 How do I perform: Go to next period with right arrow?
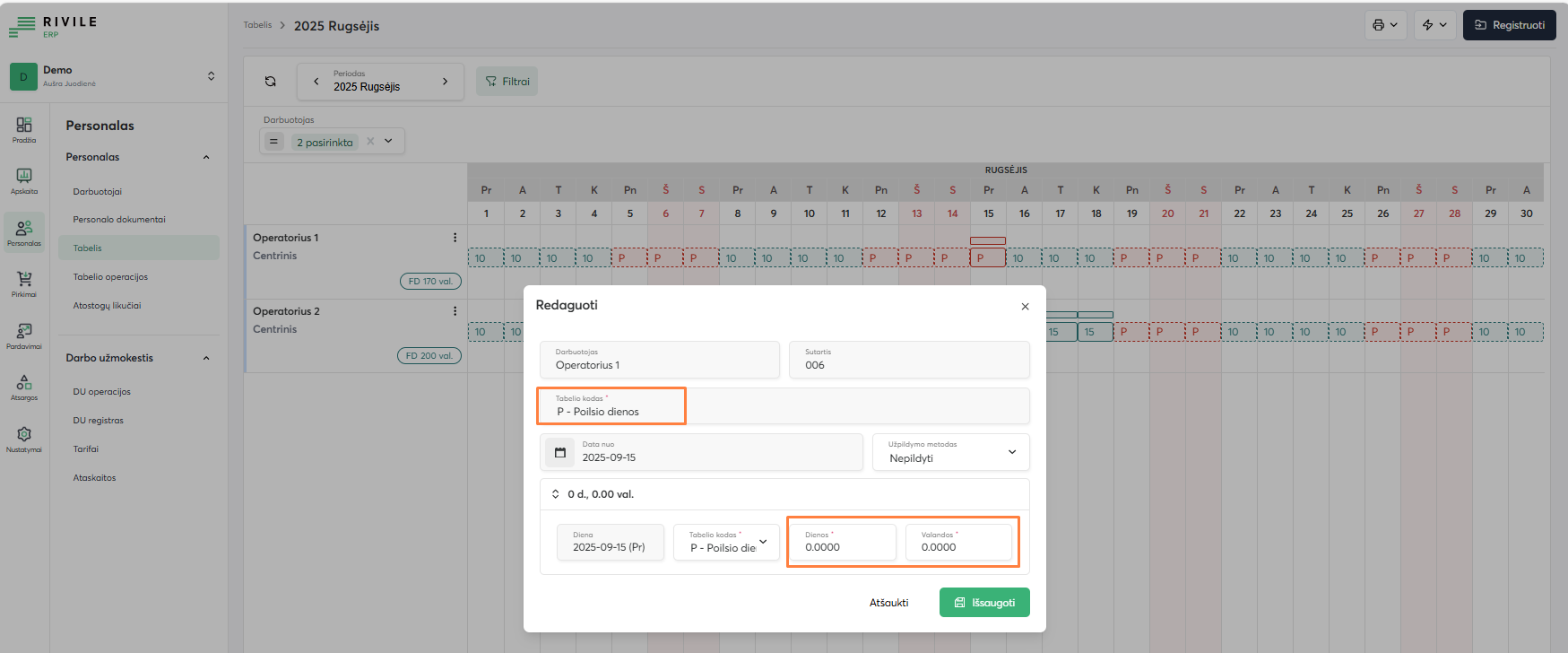coord(445,82)
